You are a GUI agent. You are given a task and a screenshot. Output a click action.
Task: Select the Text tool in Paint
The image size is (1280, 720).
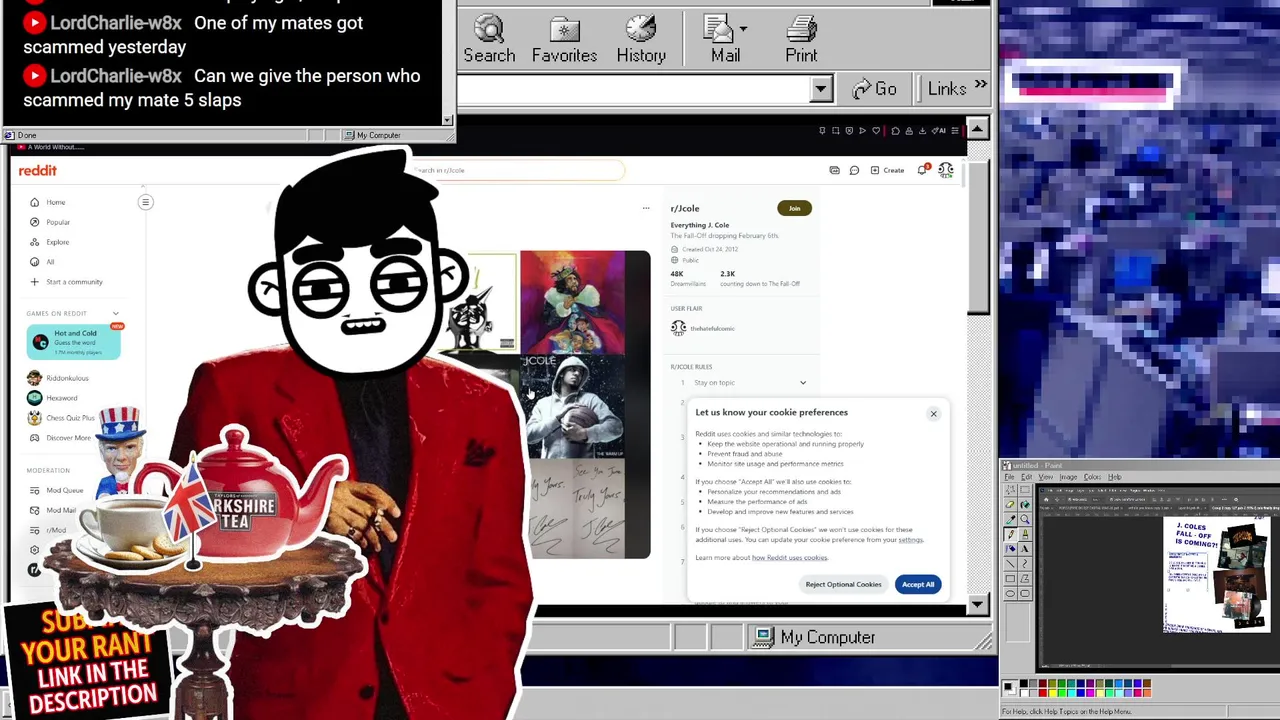point(1025,549)
